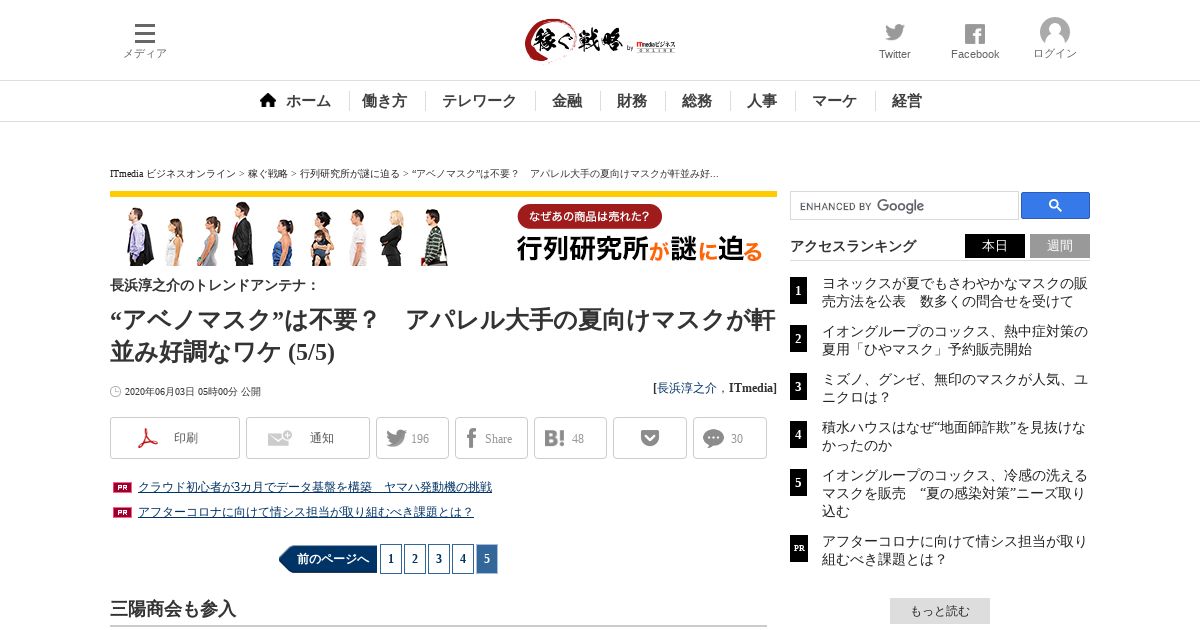Open the 金融 menu item

pos(567,101)
